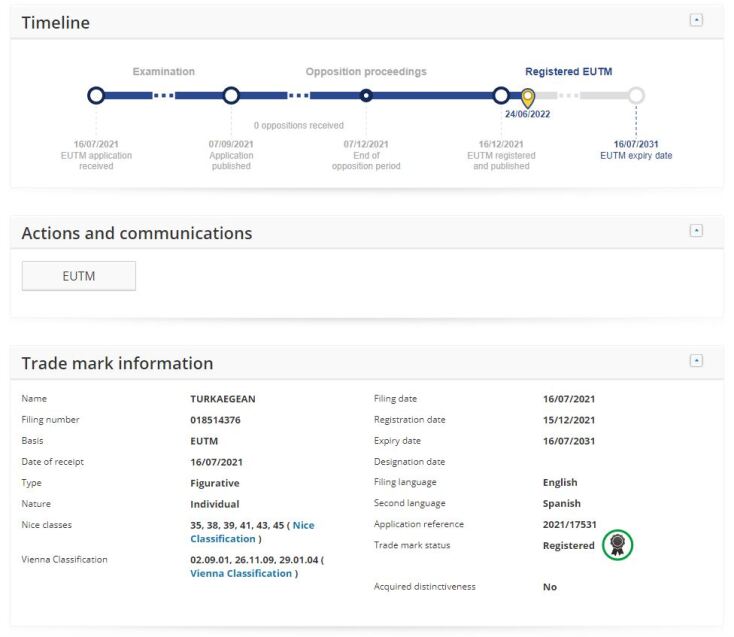Collapse the Actions and communications panel
This screenshot has height=637, width=734.
pos(696,231)
